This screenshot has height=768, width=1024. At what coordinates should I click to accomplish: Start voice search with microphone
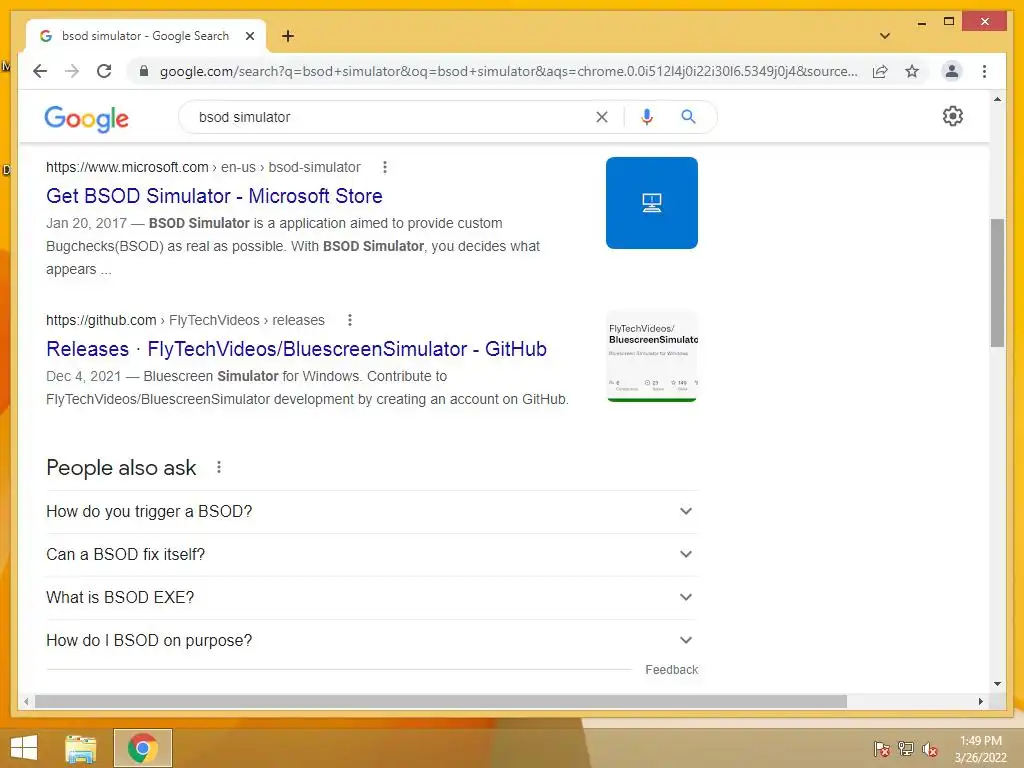pos(647,117)
